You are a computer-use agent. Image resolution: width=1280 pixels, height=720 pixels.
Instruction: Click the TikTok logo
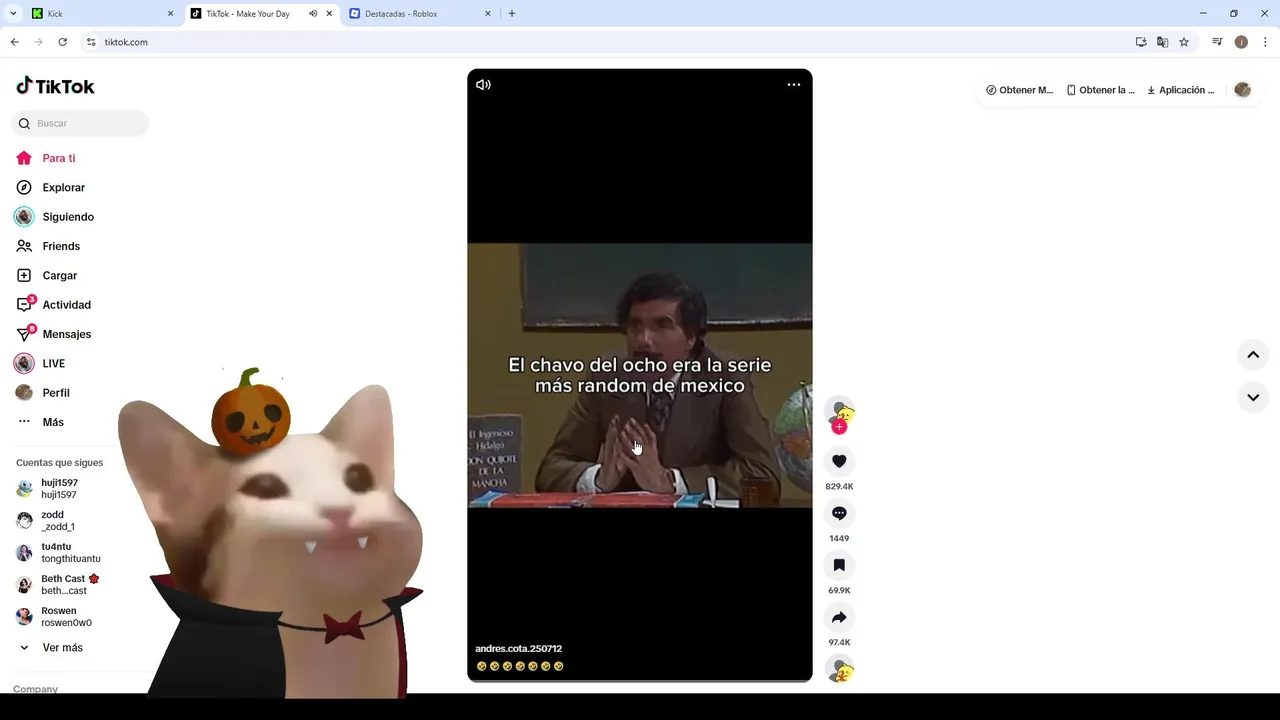(55, 86)
